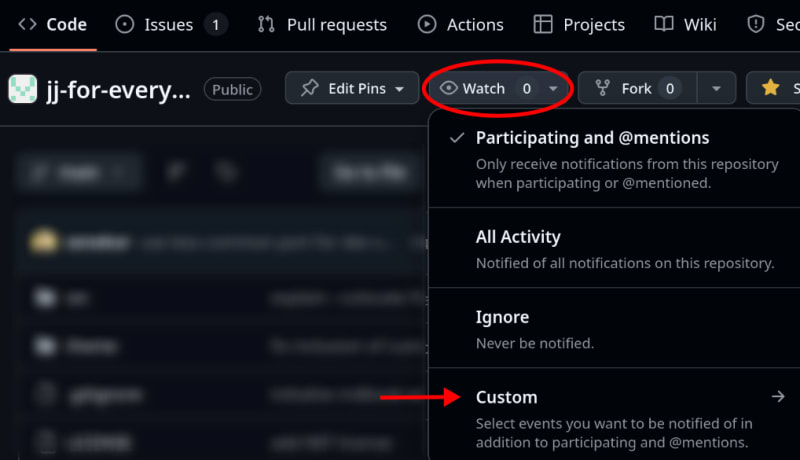Open the Edit Pins dropdown
800x460 pixels.
click(352, 88)
